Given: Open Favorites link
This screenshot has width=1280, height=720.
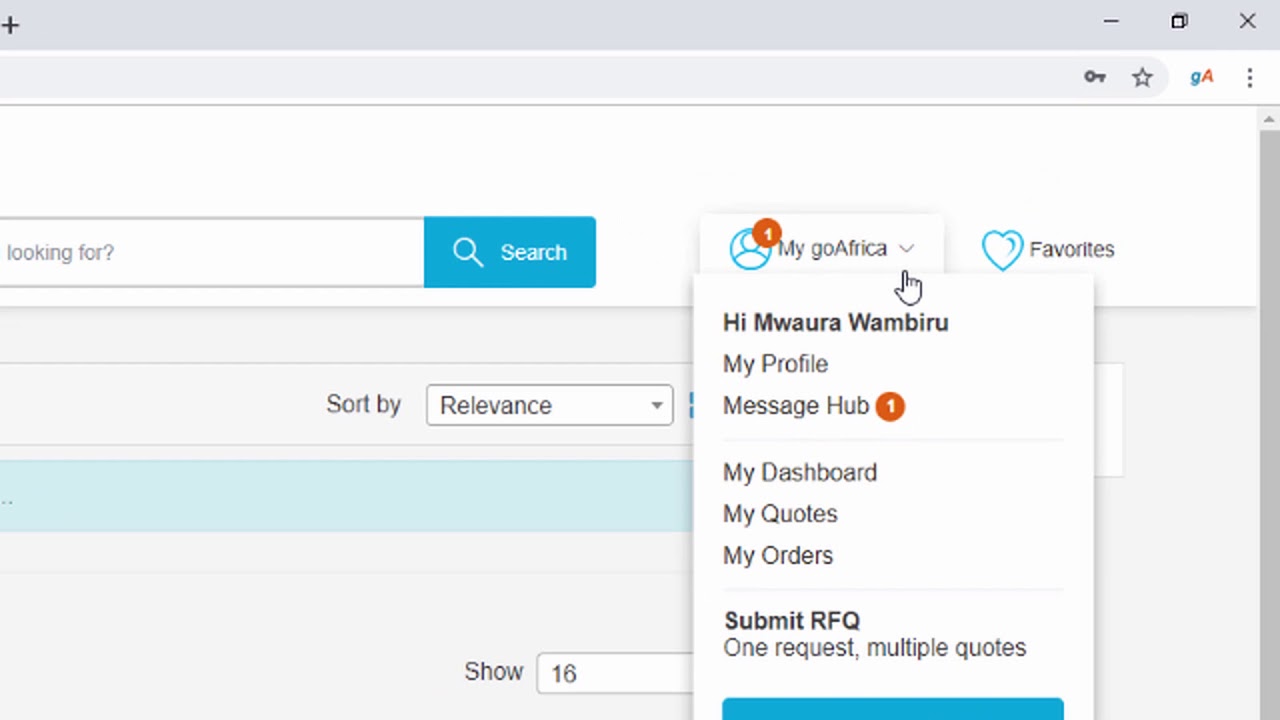Looking at the screenshot, I should coord(1048,249).
